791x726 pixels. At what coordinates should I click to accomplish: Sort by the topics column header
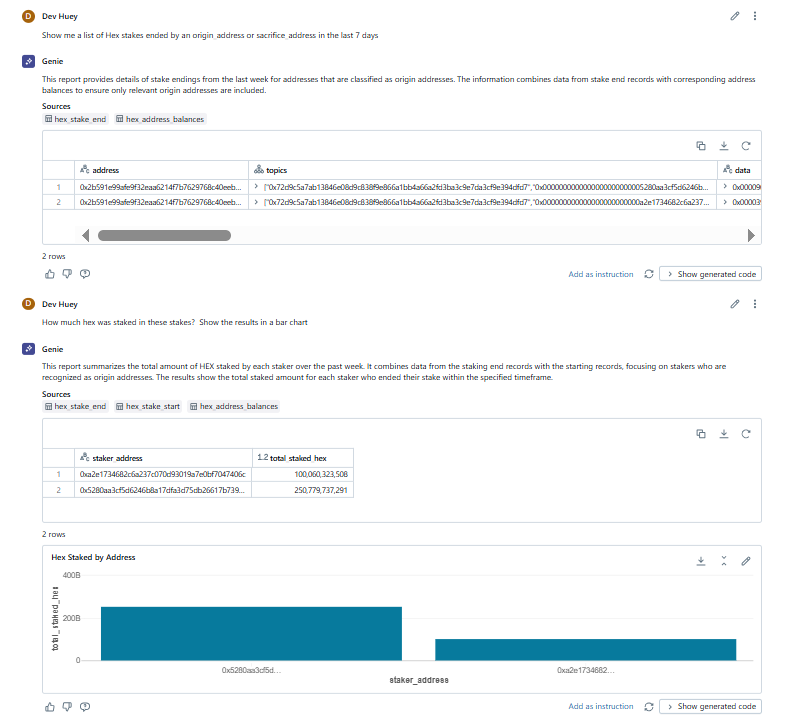[x=483, y=170]
